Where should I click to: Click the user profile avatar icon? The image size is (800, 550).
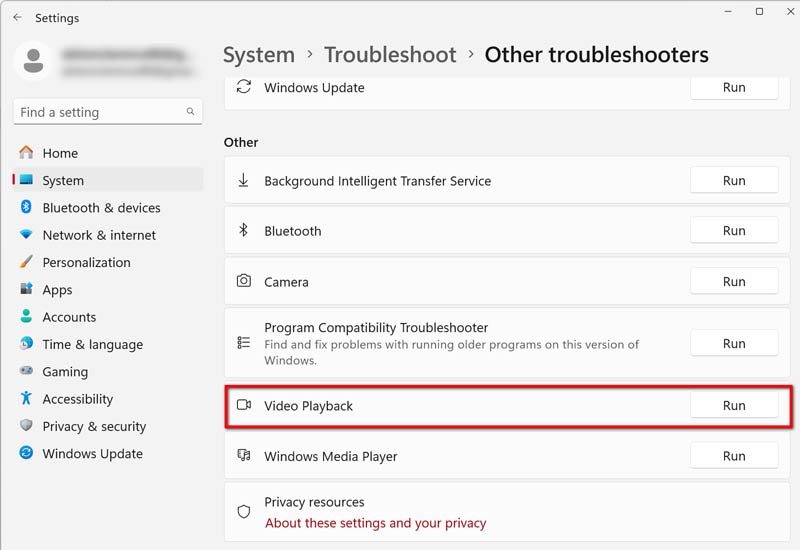tap(34, 61)
